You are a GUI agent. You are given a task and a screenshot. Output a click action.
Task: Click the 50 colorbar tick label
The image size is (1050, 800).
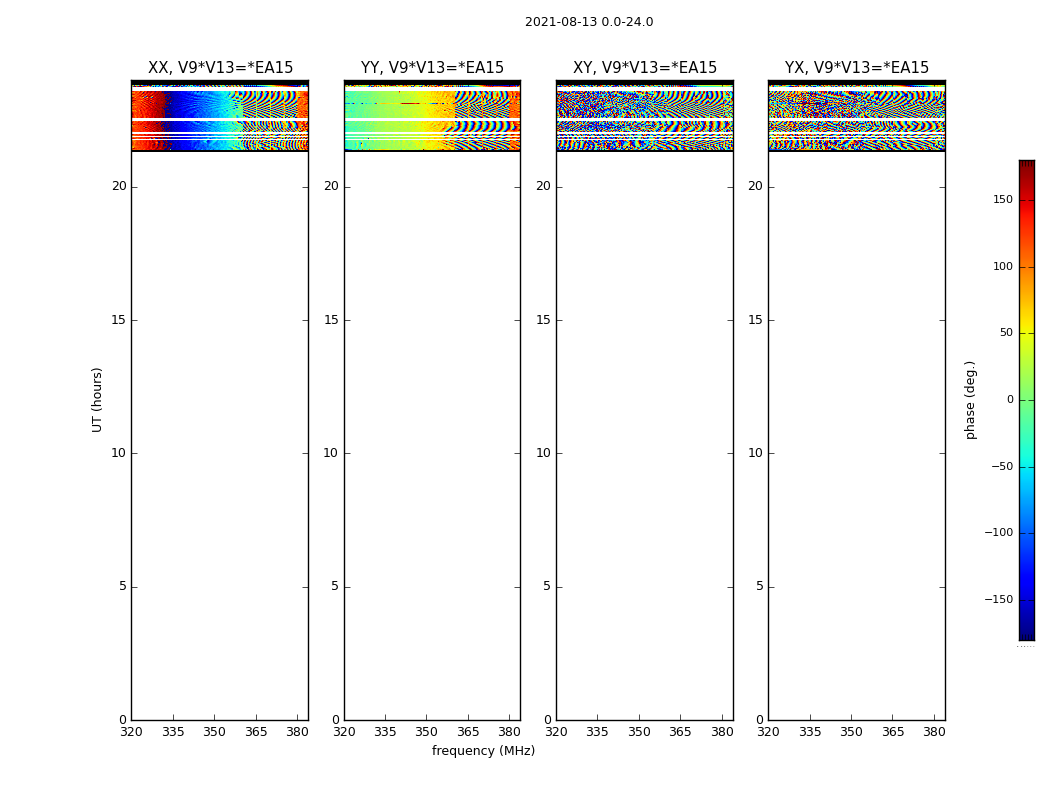1006,333
